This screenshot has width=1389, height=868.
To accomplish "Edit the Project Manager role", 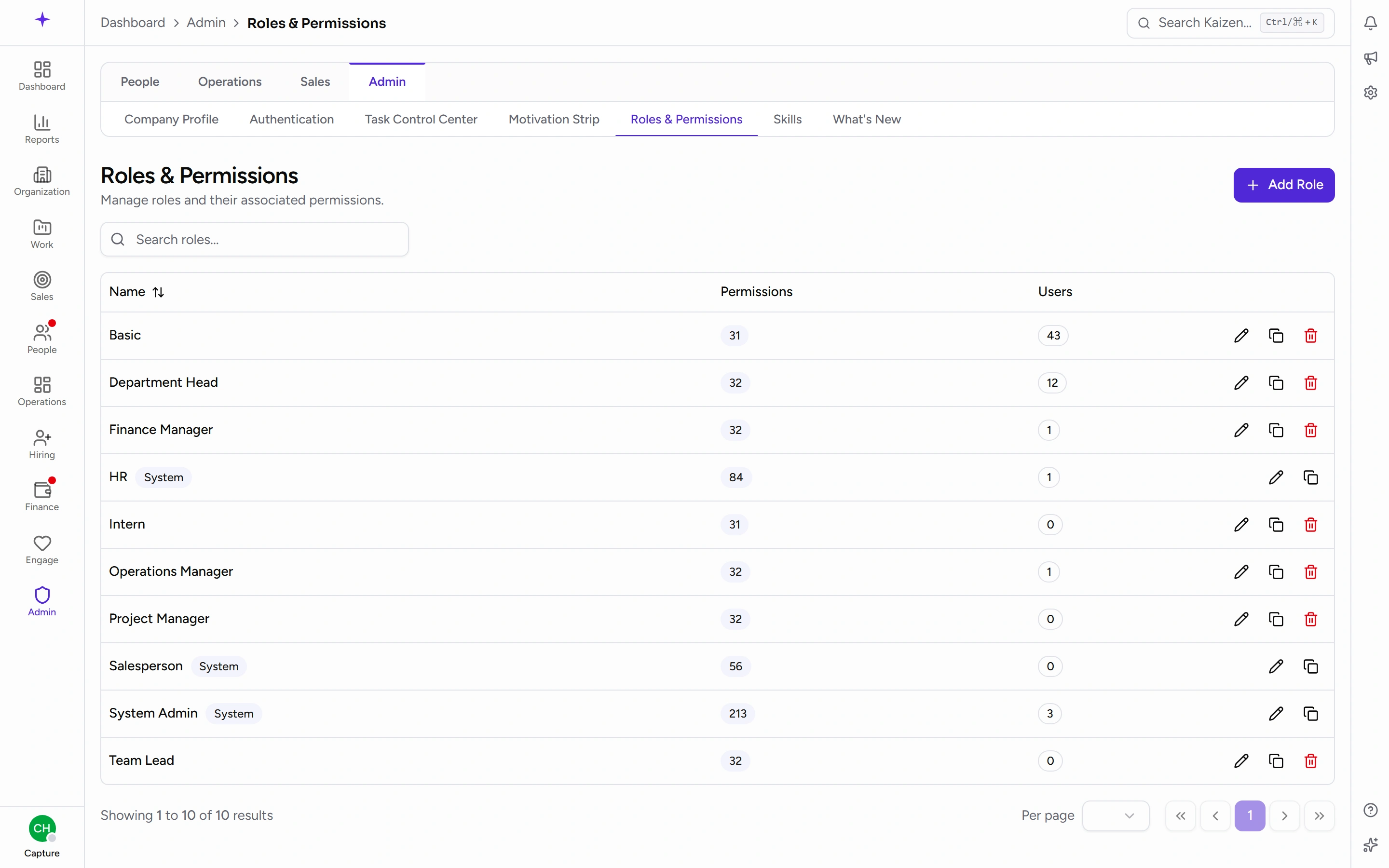I will click(x=1241, y=619).
